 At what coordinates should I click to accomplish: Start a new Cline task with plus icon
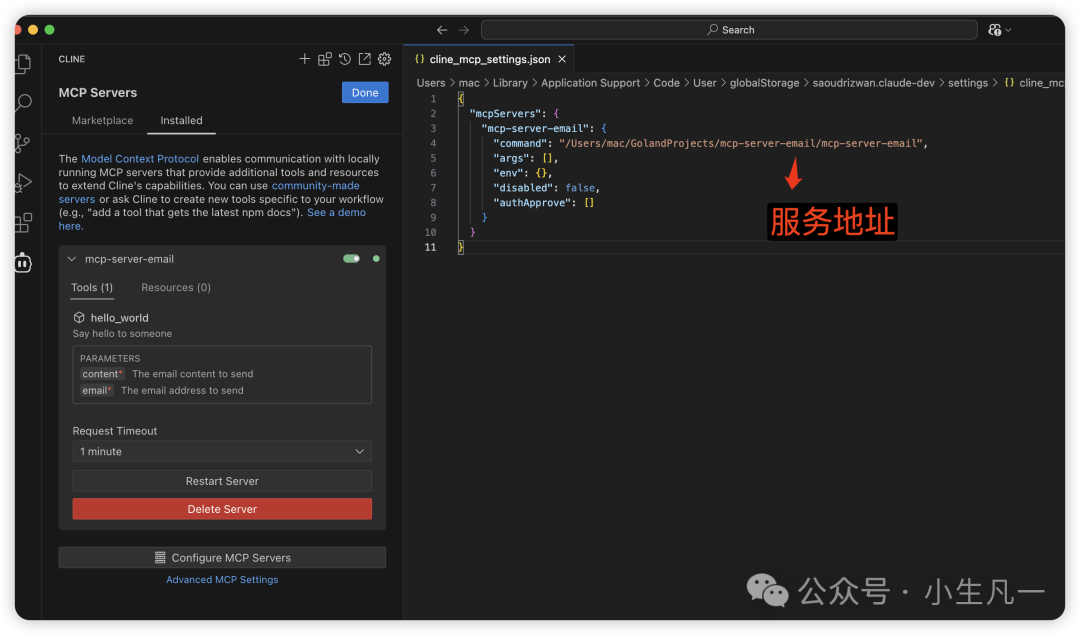pyautogui.click(x=304, y=59)
